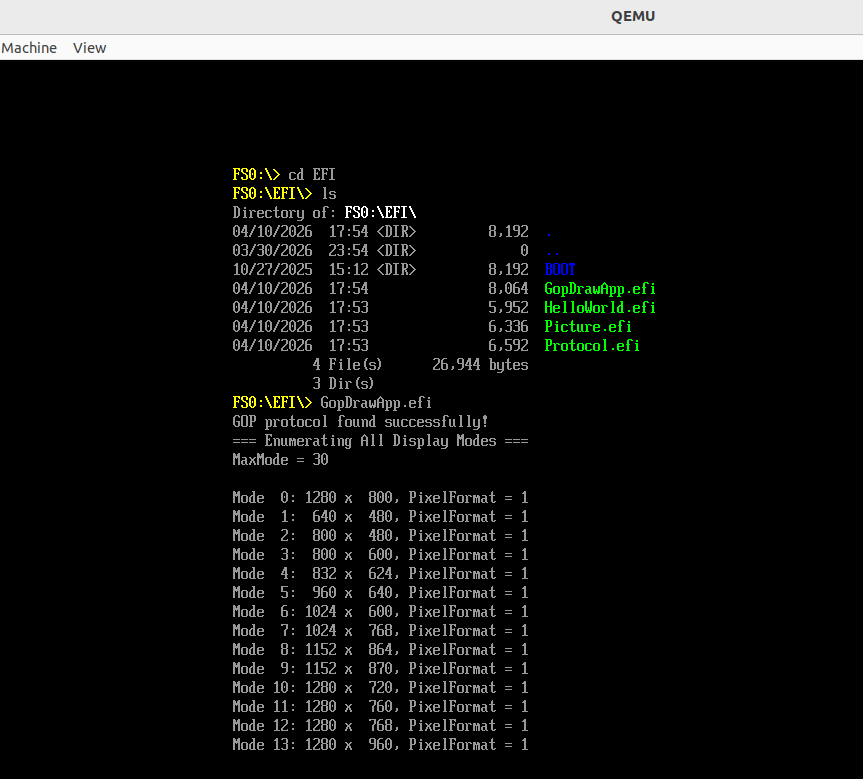This screenshot has width=863, height=779.
Task: Click the Mode 1: 640 x 480 line
Action: (x=380, y=516)
